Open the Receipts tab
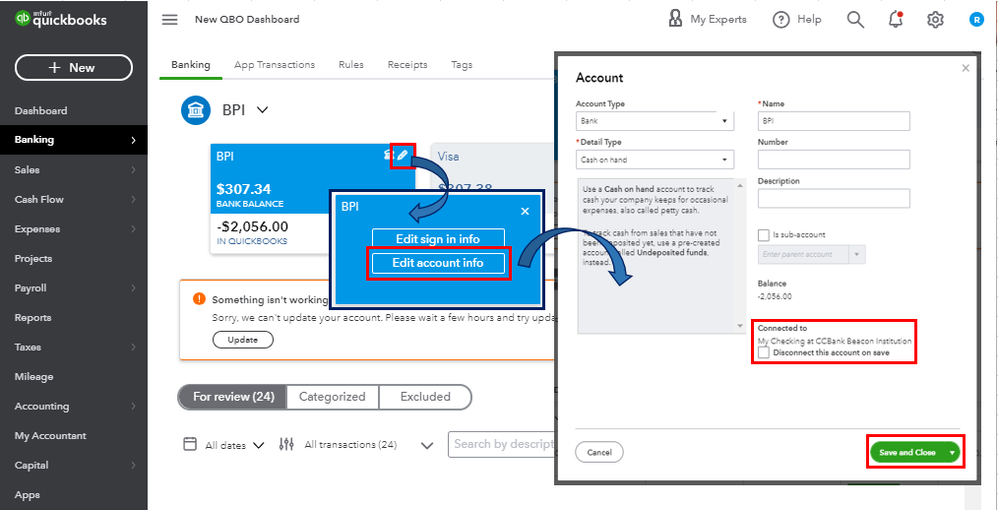The height and width of the screenshot is (510, 998). pos(407,64)
